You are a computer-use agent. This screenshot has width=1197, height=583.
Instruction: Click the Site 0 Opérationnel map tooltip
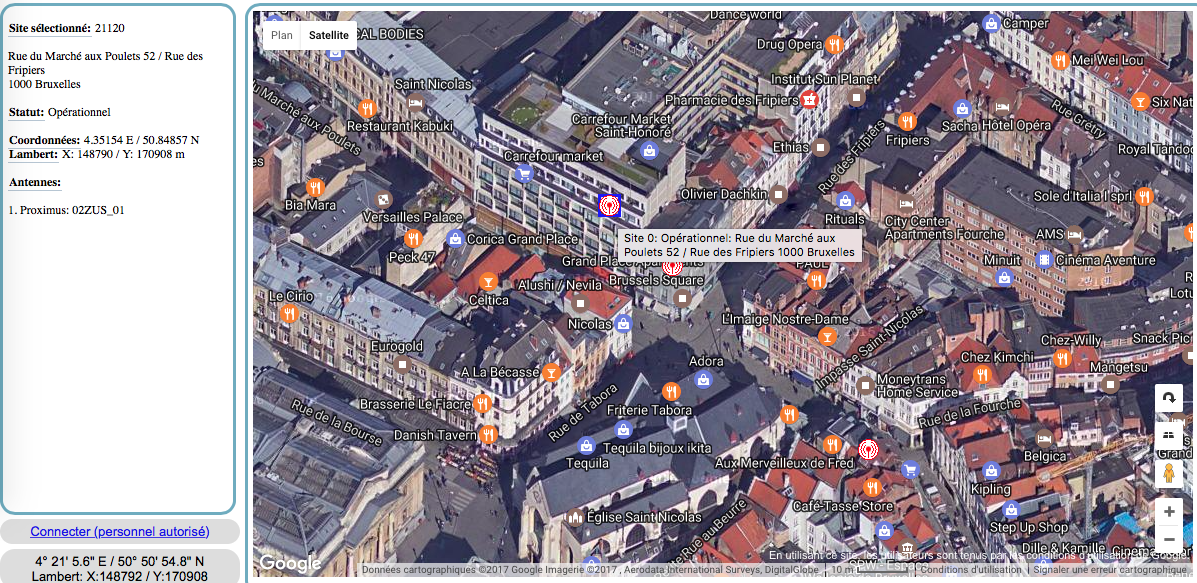[x=739, y=245]
